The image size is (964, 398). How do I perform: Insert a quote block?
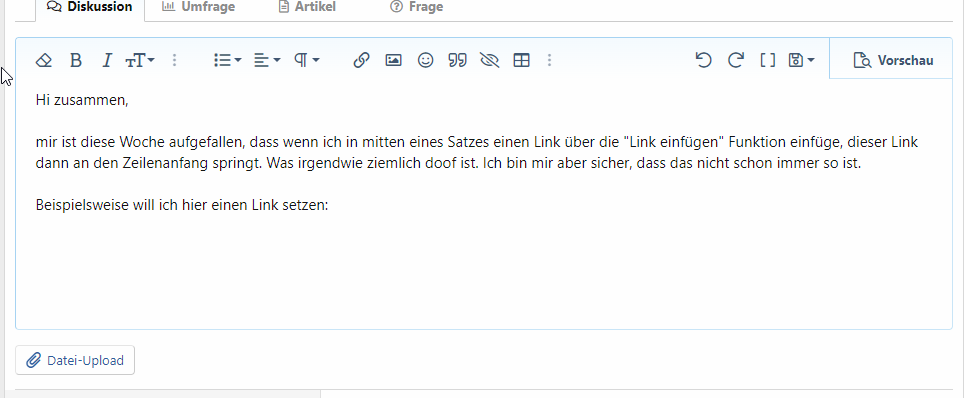(x=457, y=60)
